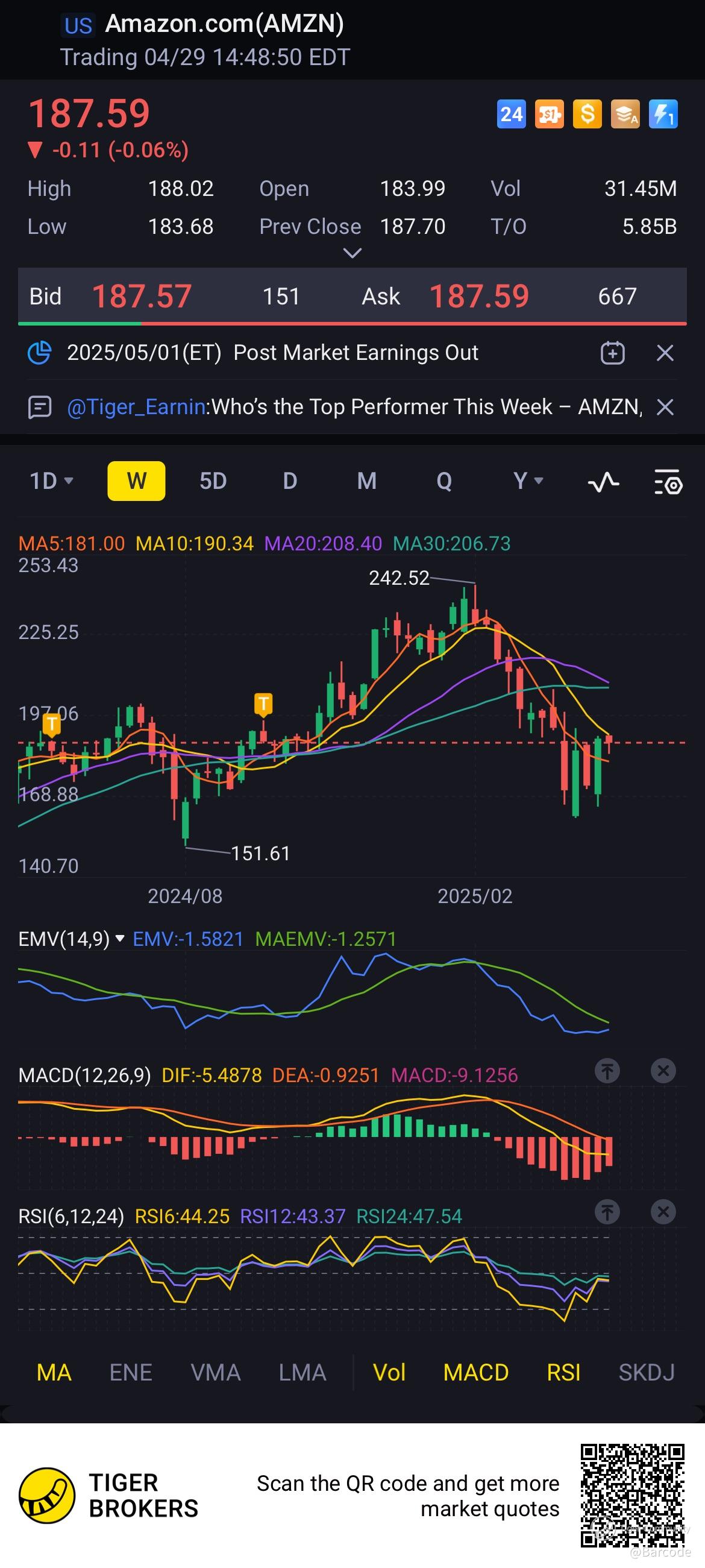Open the earnings pie-chart icon

[x=40, y=353]
